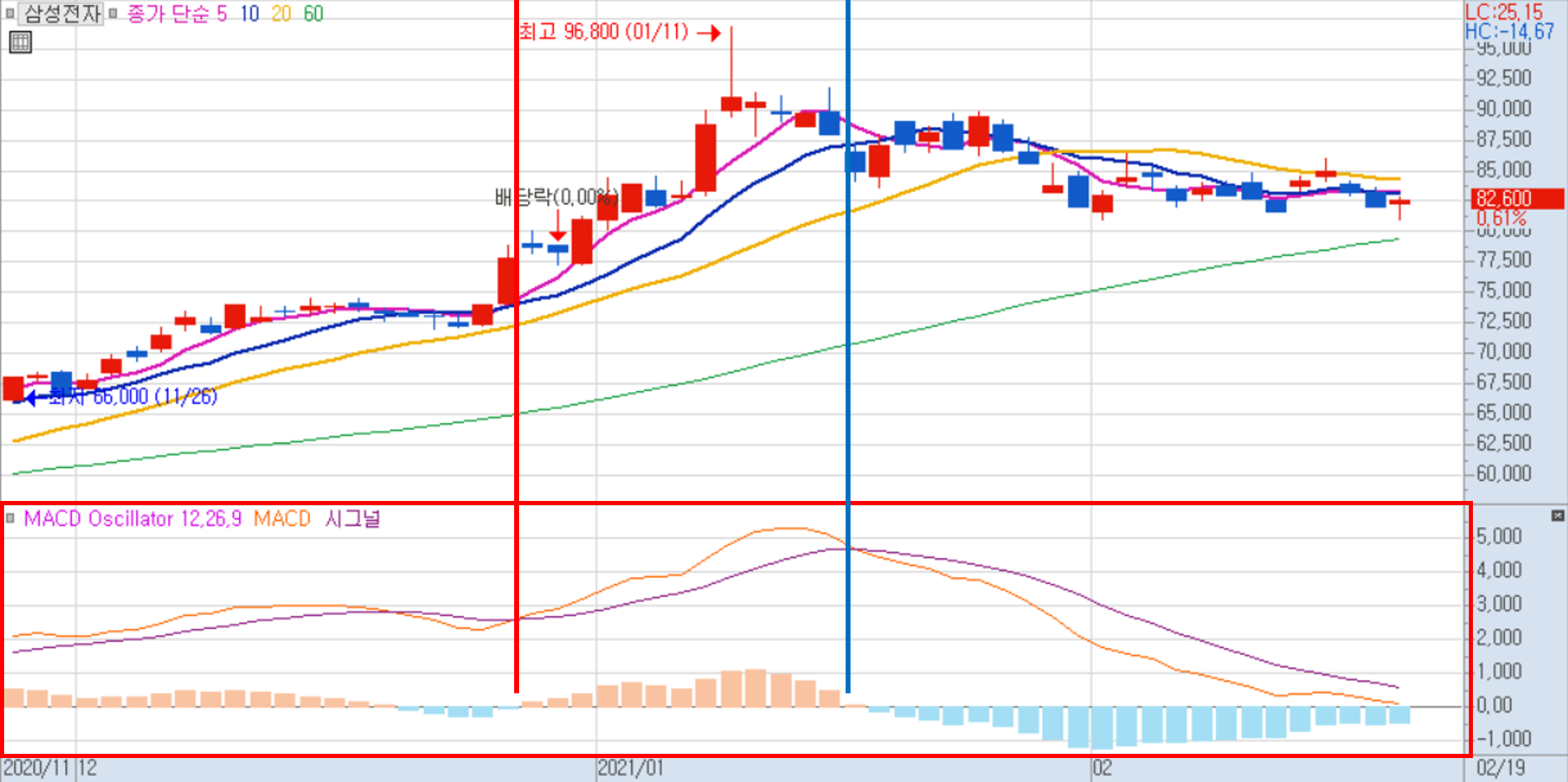Click the 92,500 price axis label
The width and height of the screenshot is (1568, 782).
click(x=1504, y=78)
